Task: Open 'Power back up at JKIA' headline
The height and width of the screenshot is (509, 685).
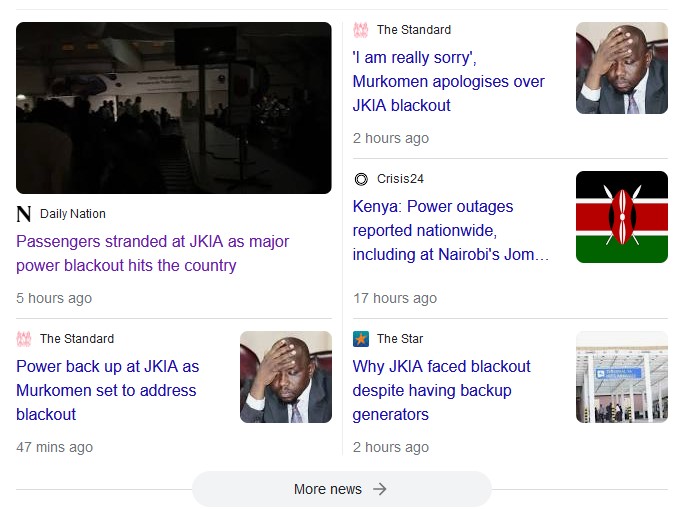Action: click(x=107, y=390)
